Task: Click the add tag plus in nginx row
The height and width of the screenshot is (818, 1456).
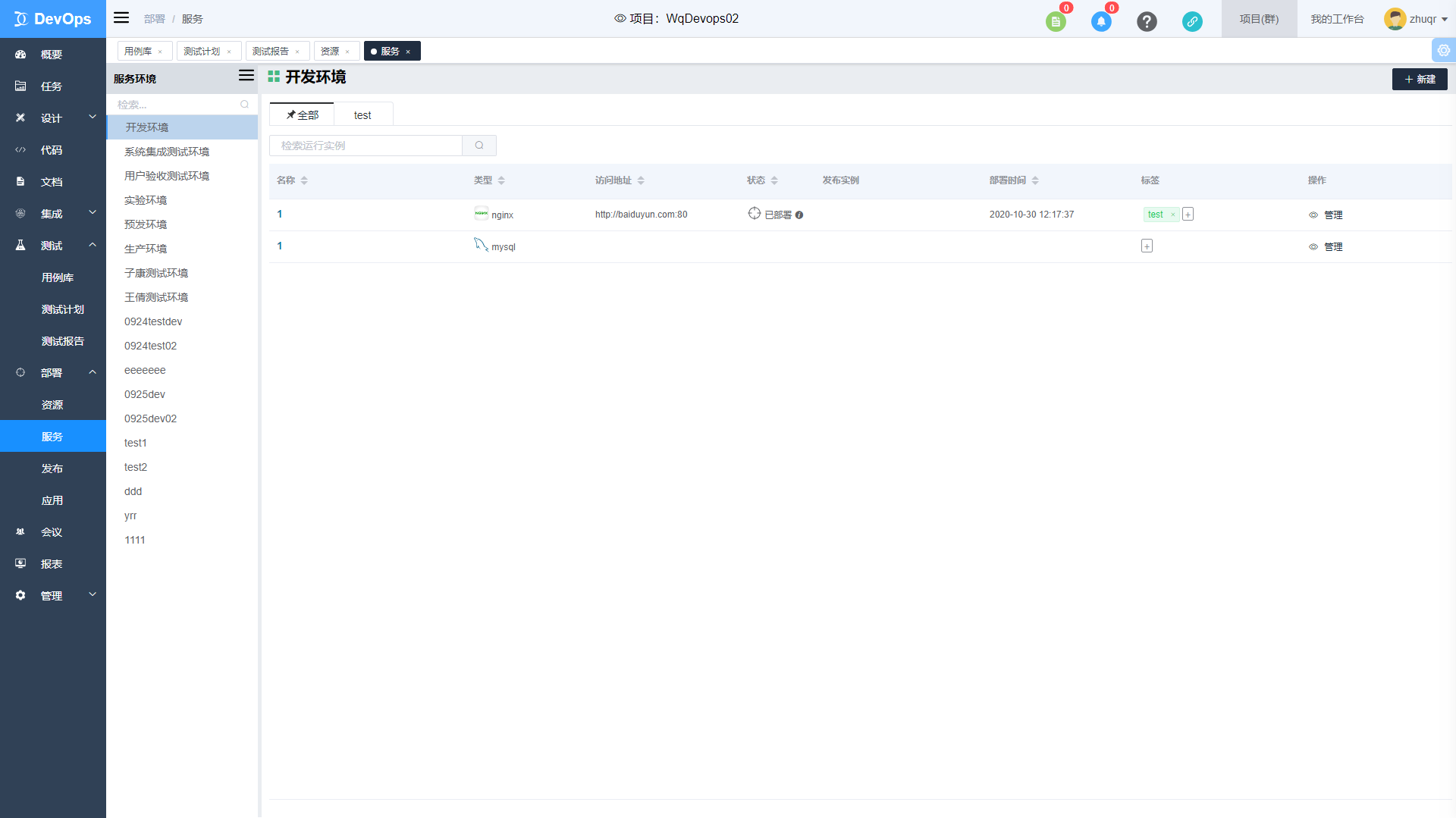Action: [x=1188, y=215]
